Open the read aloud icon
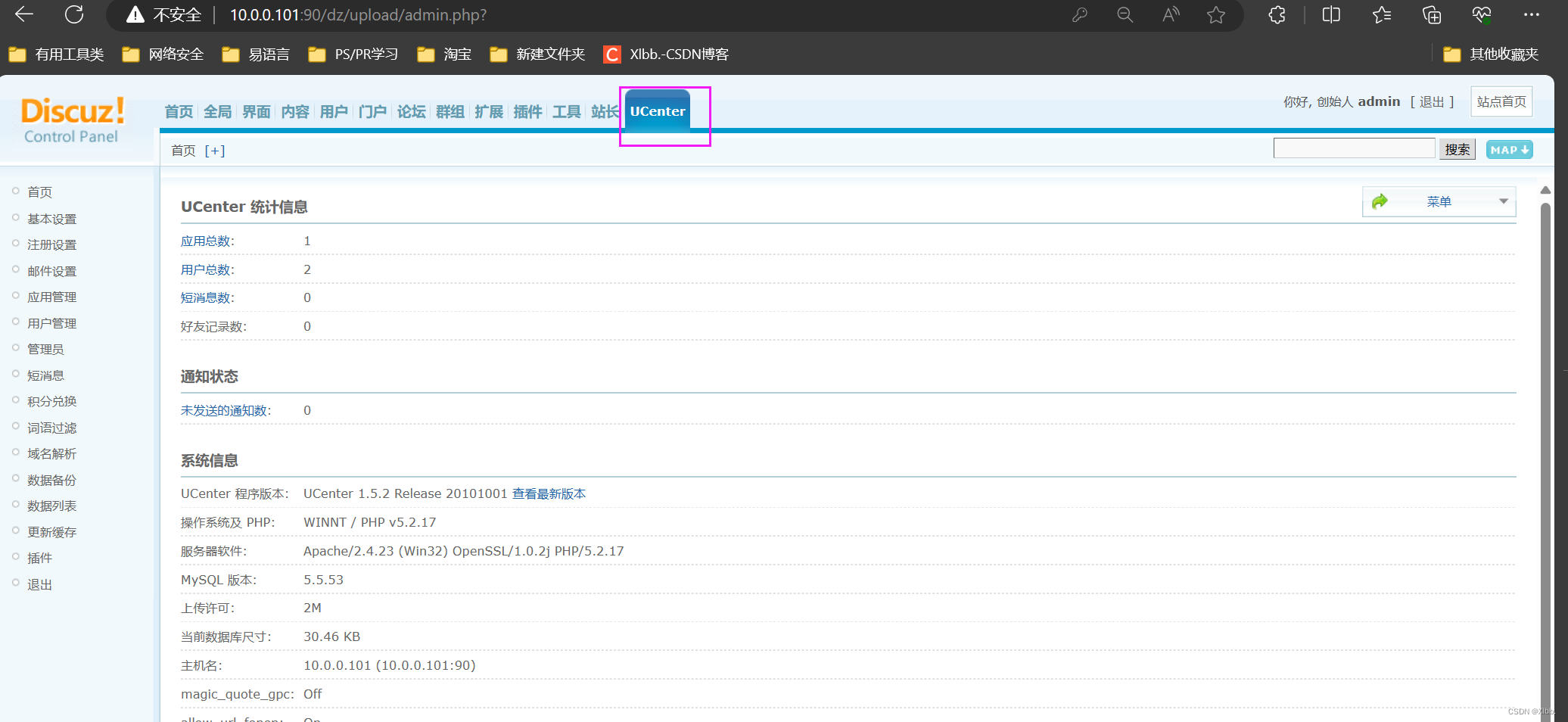The height and width of the screenshot is (722, 1568). point(1171,15)
